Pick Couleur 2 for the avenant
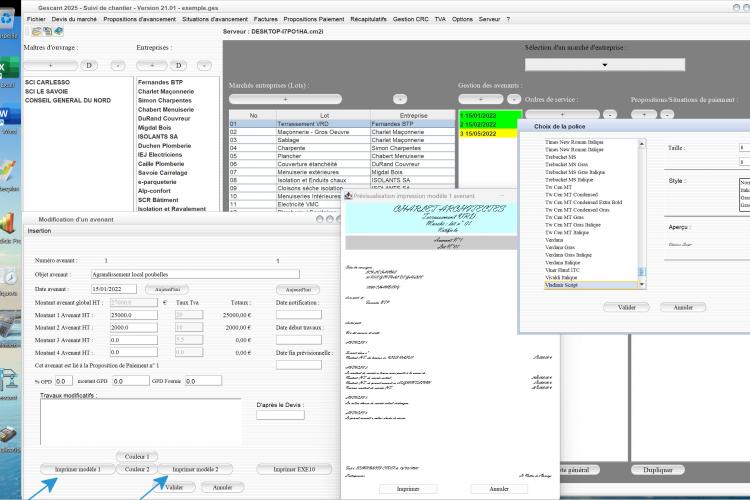Image resolution: width=750 pixels, height=500 pixels. 137,469
